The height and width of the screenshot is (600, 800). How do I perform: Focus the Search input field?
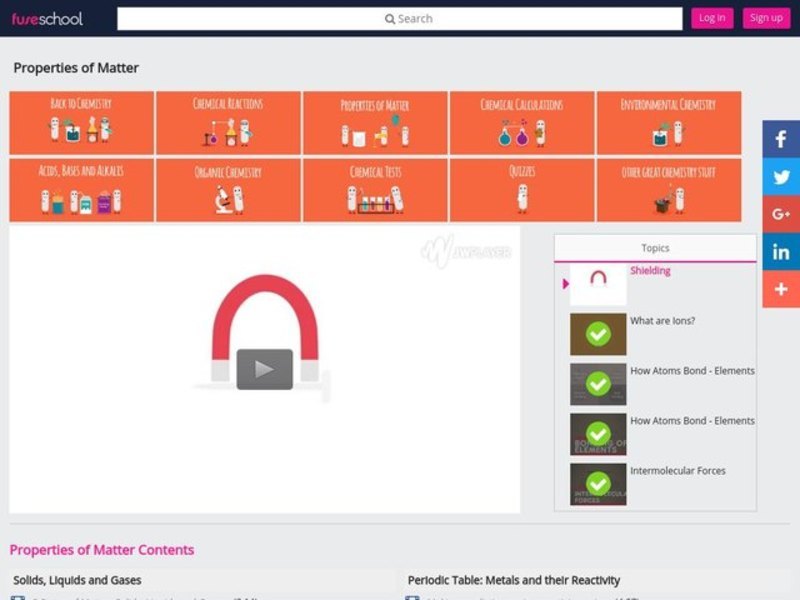(x=400, y=19)
